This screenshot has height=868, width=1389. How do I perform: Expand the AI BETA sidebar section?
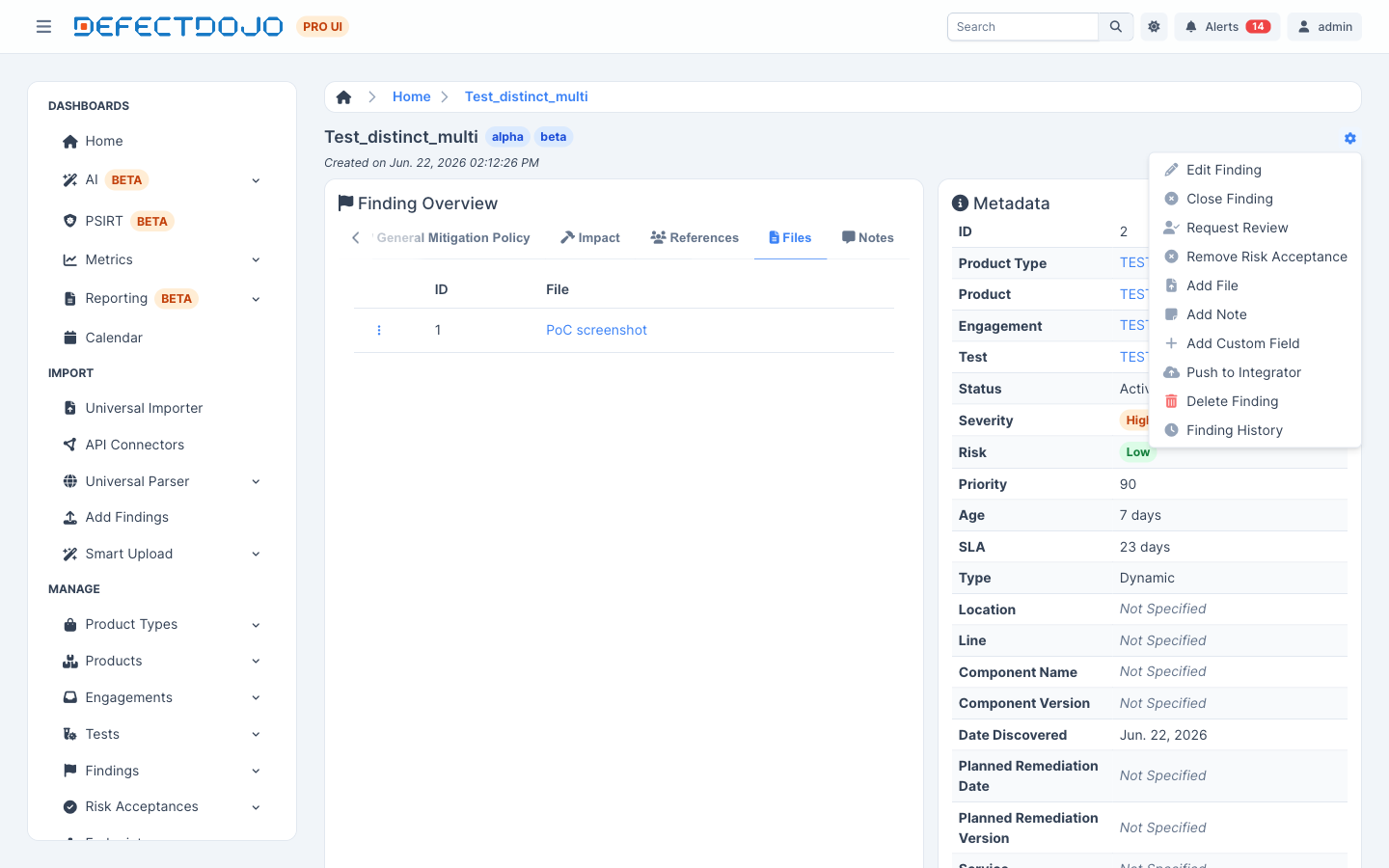tap(162, 180)
